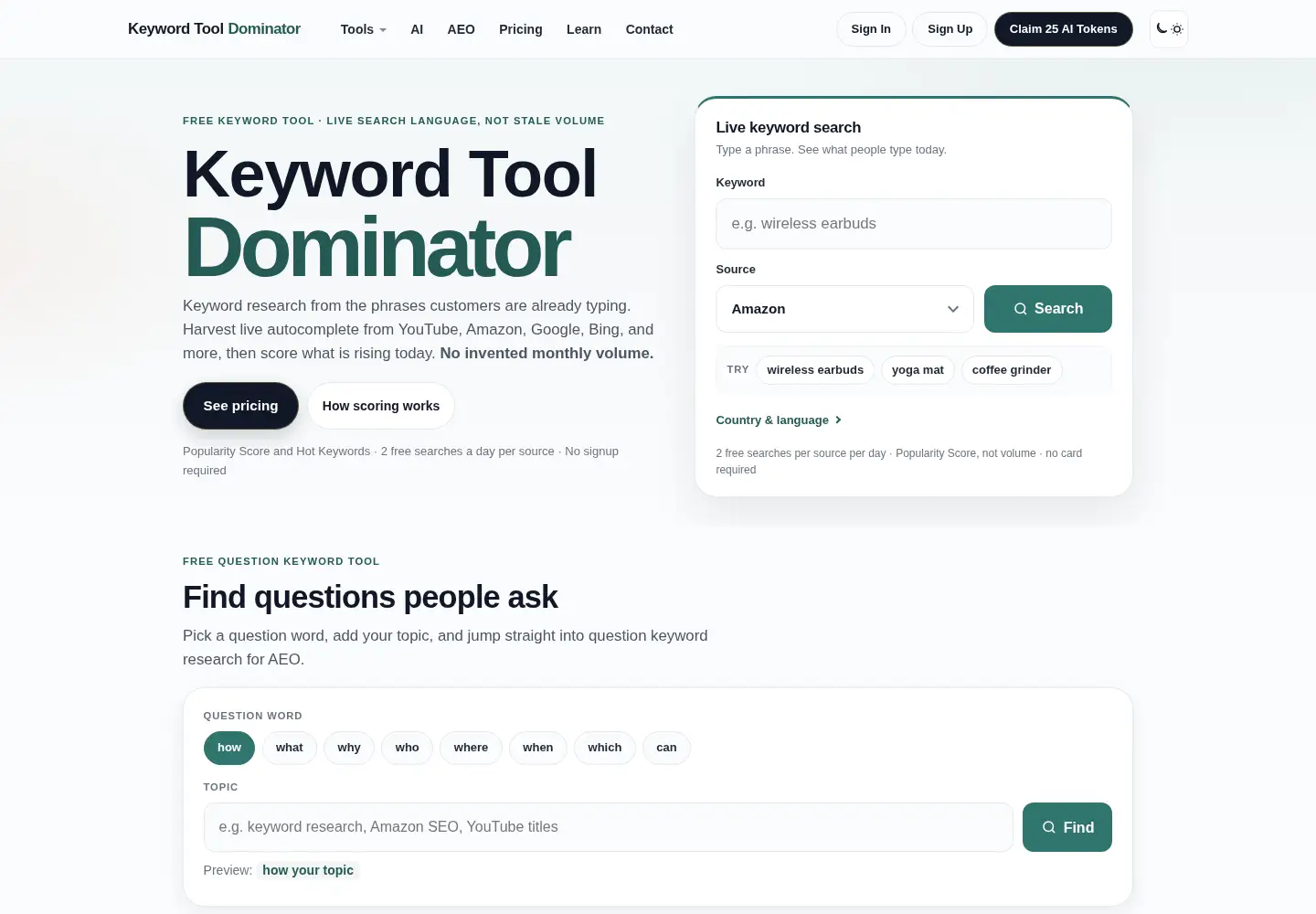Select the 'can' question word

click(666, 748)
